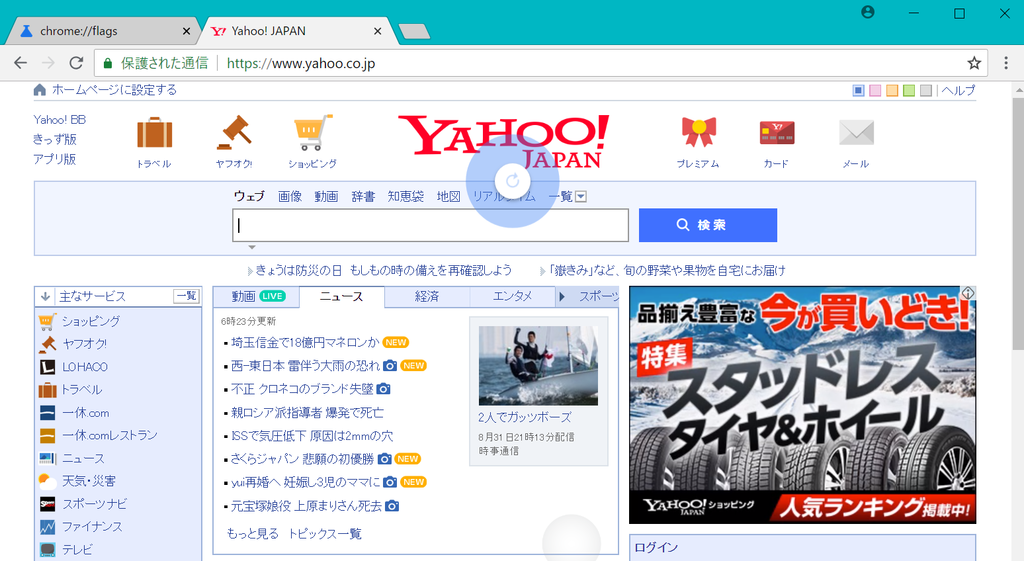Select the 地図 search tab
Viewport: 1024px width, 561px height.
(x=449, y=197)
